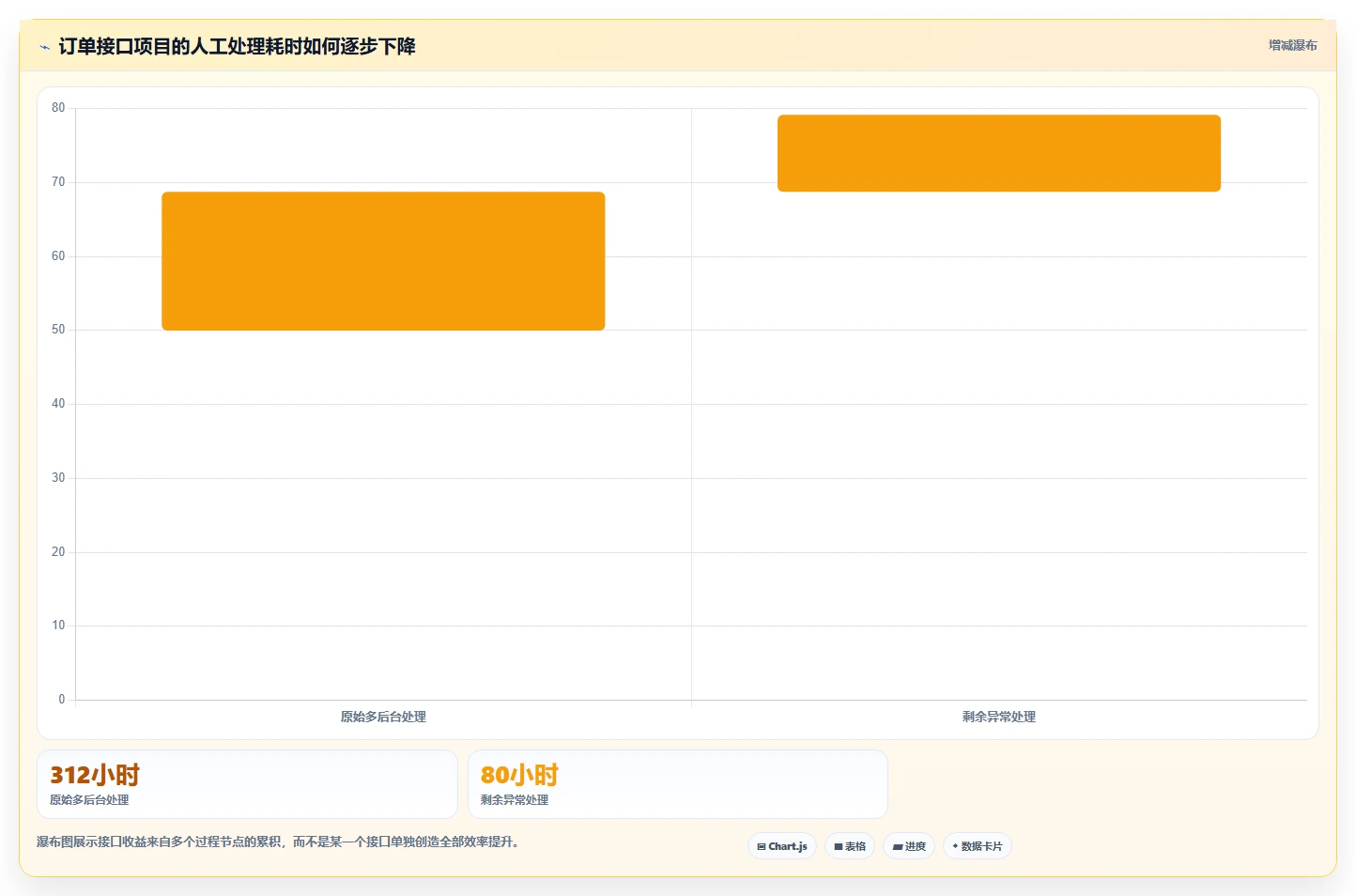The height and width of the screenshot is (896, 1356).
Task: Click the x-axis label 剩余异常处理
Action: (999, 717)
